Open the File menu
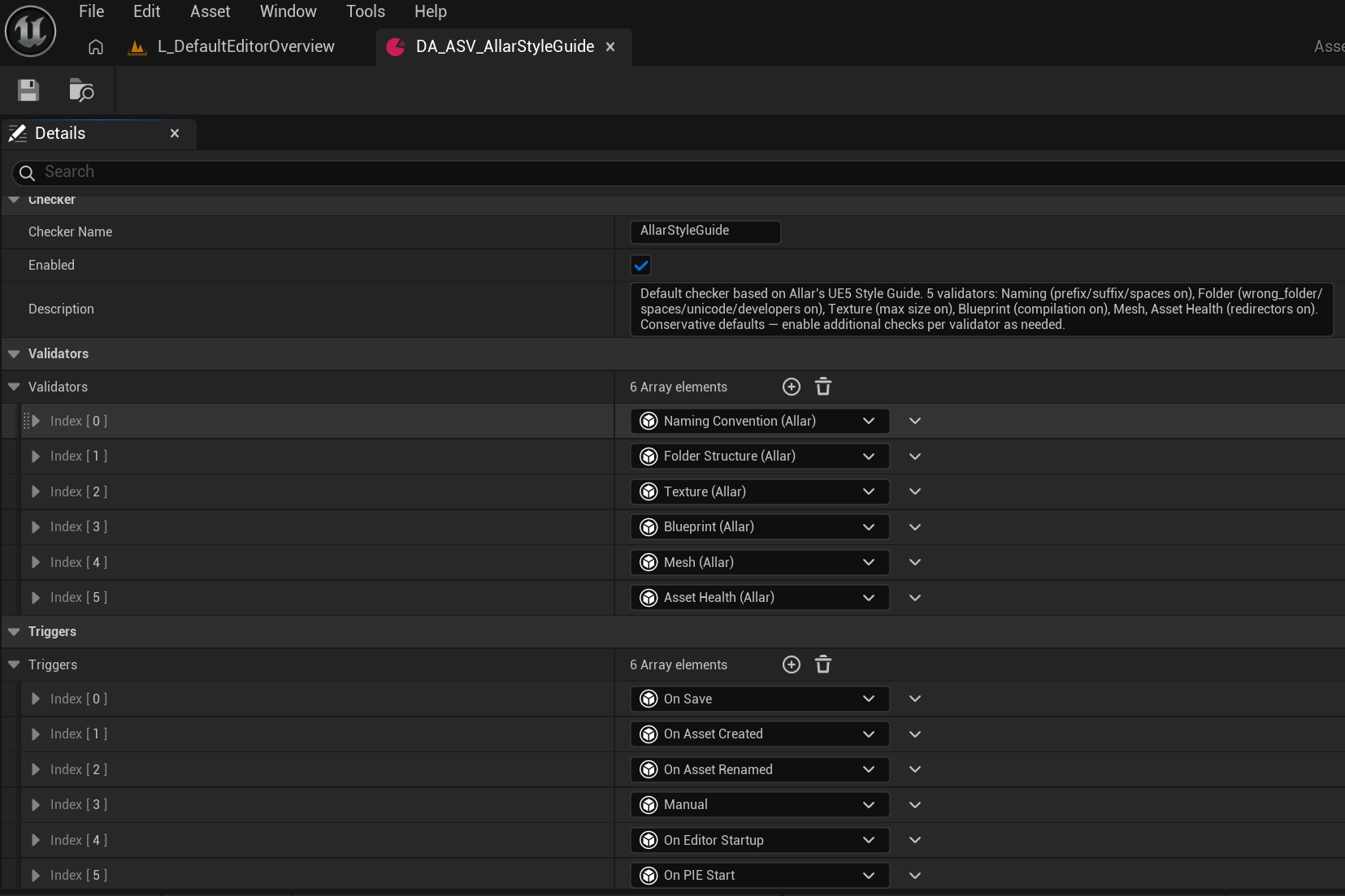The width and height of the screenshot is (1345, 896). pos(92,11)
